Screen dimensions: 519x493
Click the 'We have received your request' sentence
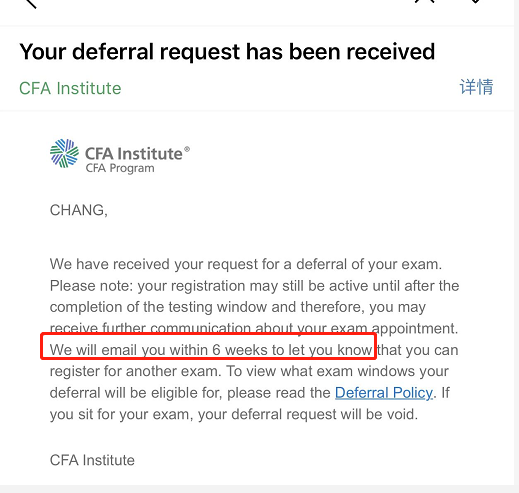tap(246, 264)
